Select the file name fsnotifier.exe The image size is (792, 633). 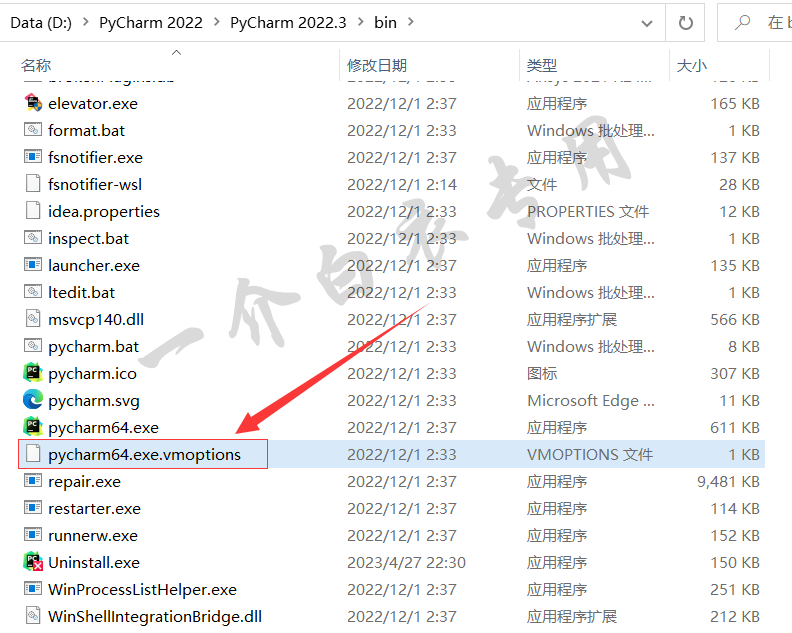click(95, 158)
